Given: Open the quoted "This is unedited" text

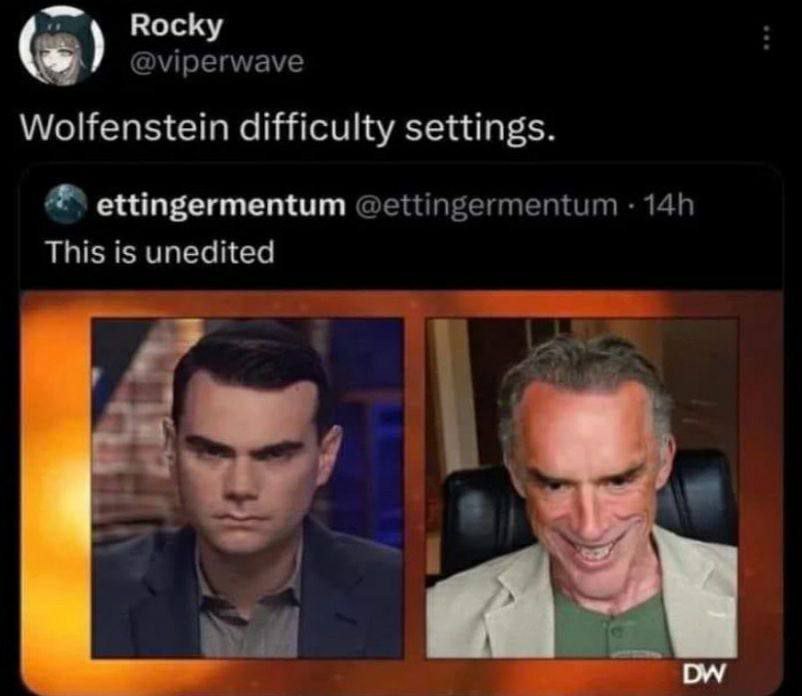Looking at the screenshot, I should pyautogui.click(x=160, y=252).
